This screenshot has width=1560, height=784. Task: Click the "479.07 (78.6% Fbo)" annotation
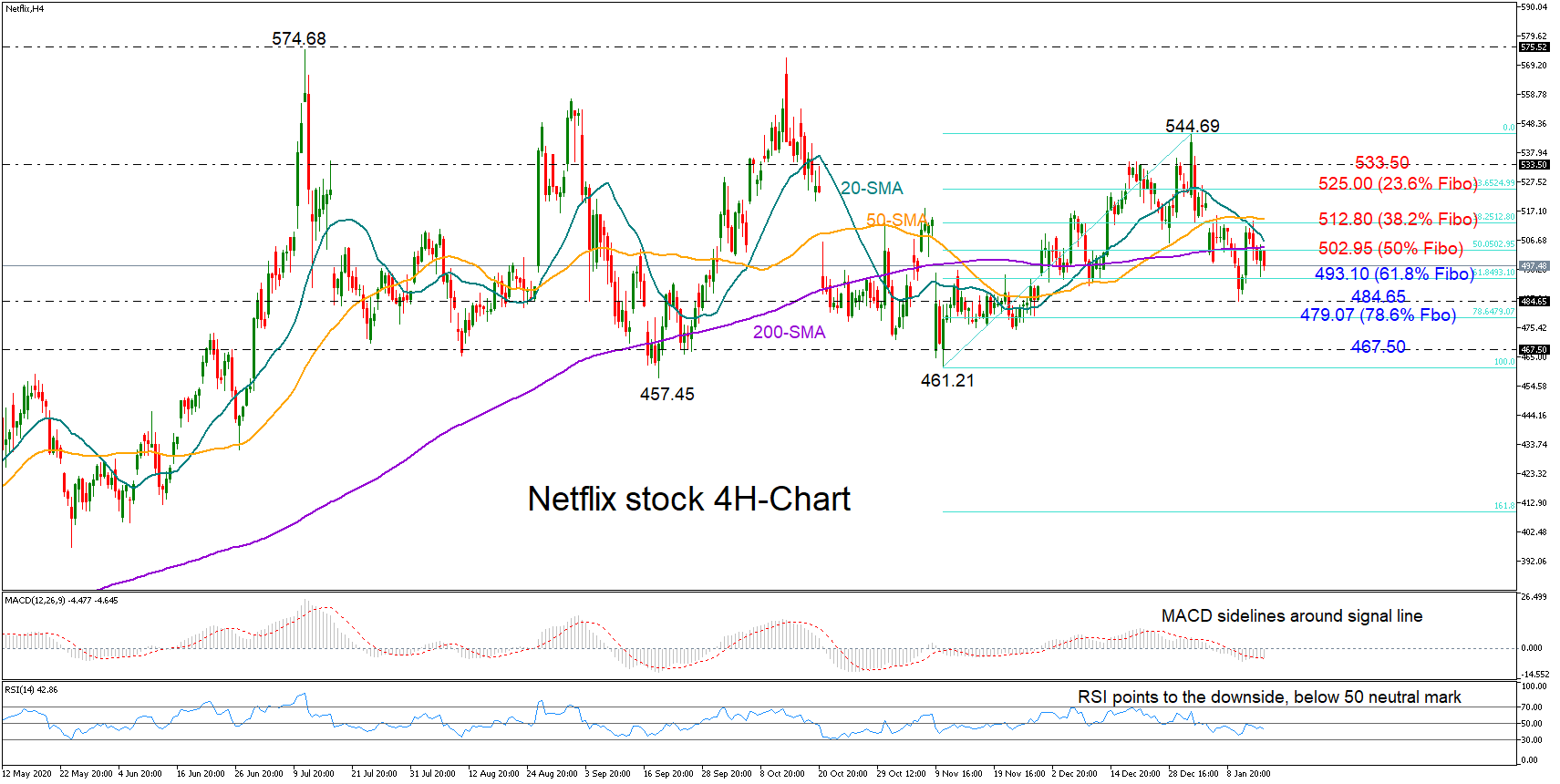(x=1378, y=315)
